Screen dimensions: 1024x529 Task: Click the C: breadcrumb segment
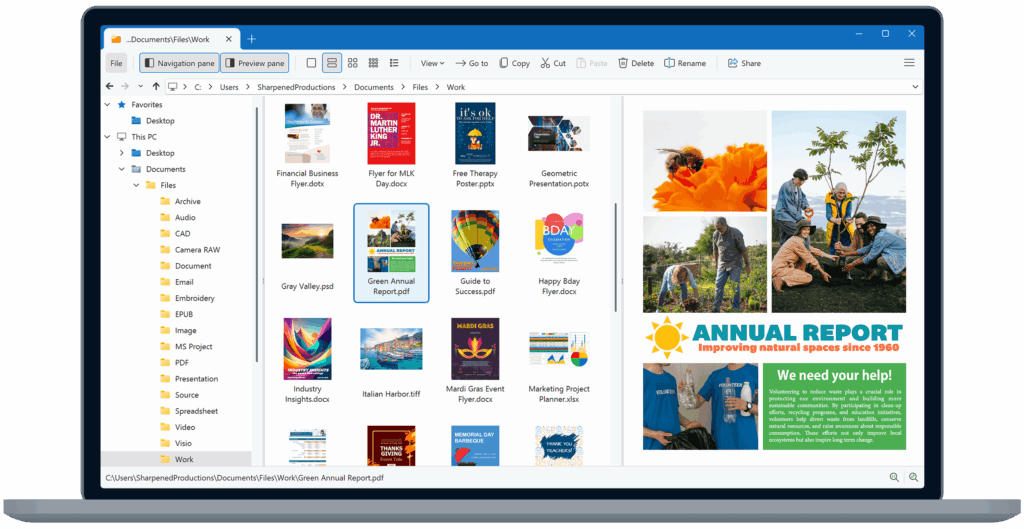pyautogui.click(x=197, y=87)
